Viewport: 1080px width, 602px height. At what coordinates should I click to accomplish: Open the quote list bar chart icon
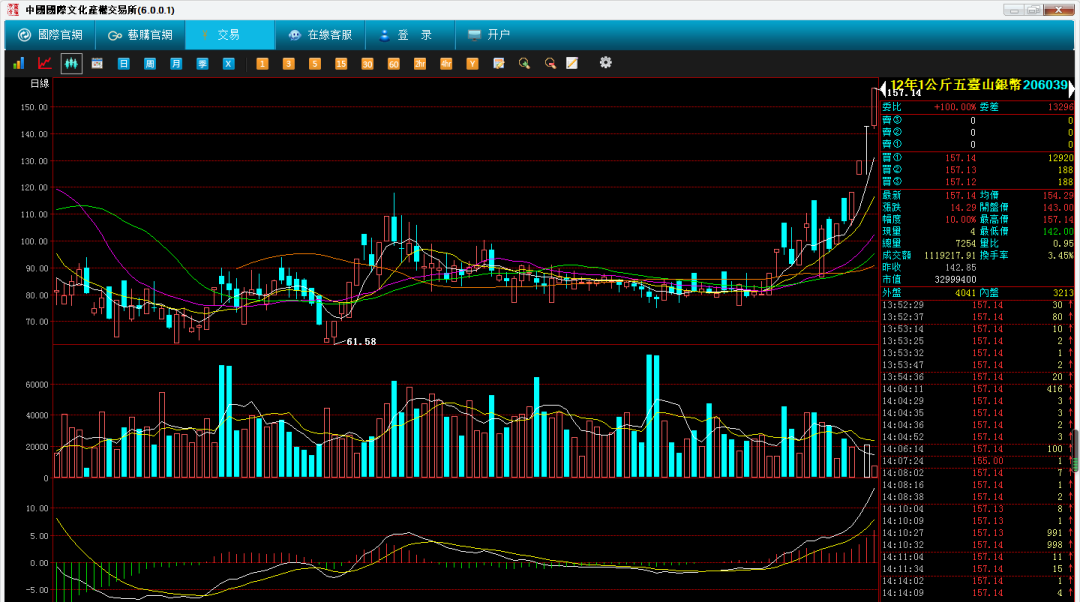[19, 63]
